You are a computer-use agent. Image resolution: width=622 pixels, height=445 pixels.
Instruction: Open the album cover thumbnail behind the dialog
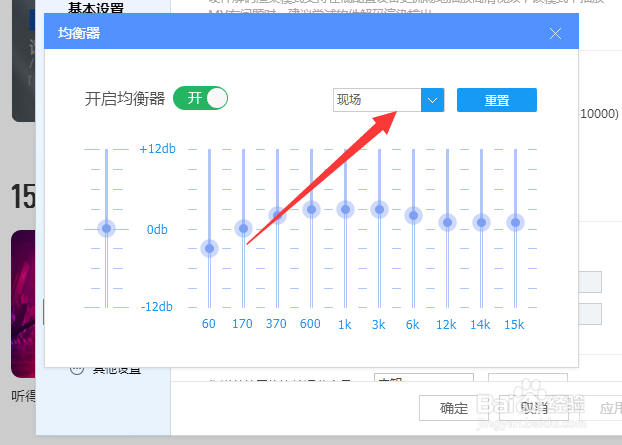pyautogui.click(x=23, y=304)
